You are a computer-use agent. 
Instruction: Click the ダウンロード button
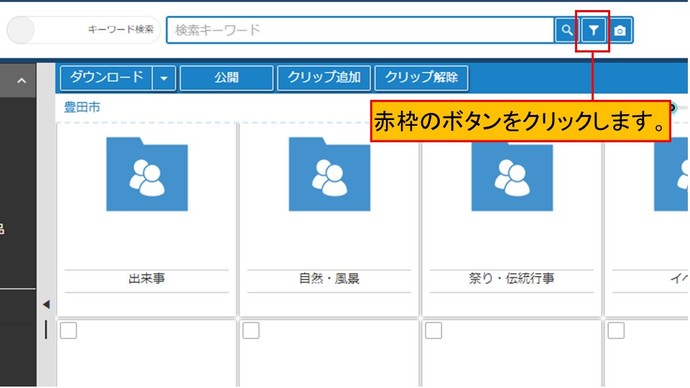point(106,78)
